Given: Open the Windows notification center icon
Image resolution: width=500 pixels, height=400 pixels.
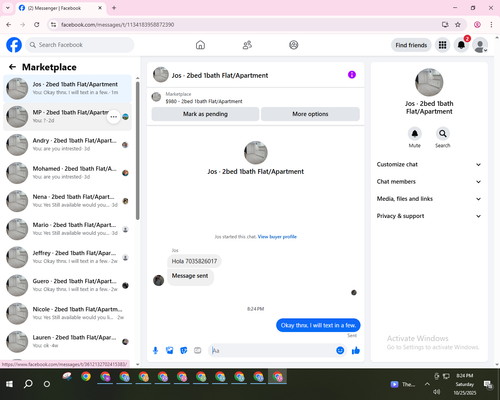Looking at the screenshot, I should (489, 385).
